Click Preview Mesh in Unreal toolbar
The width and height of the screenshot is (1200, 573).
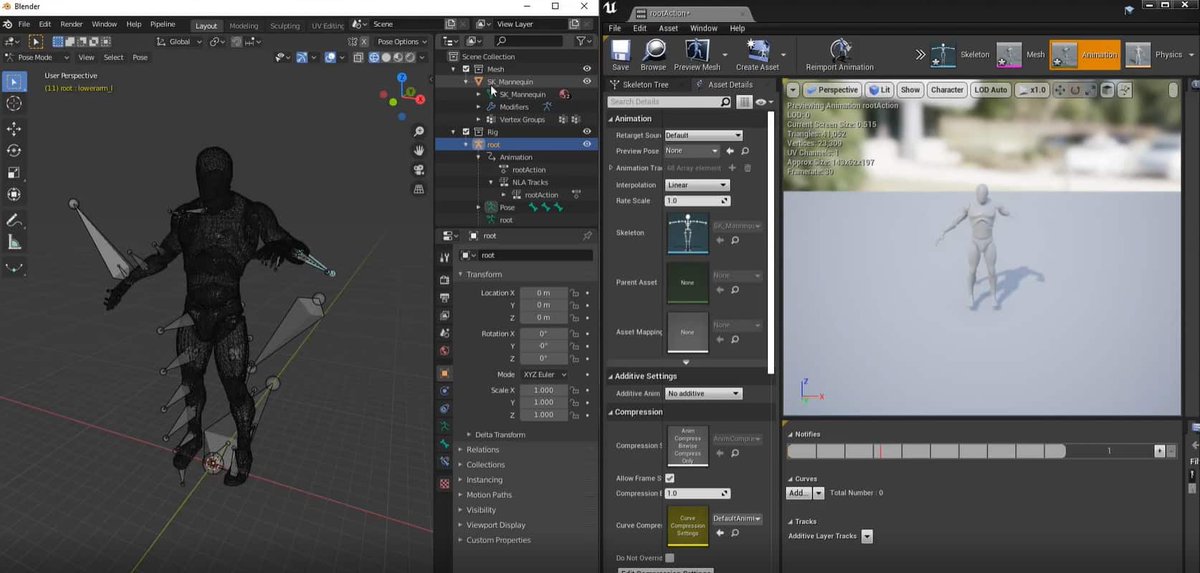(697, 55)
